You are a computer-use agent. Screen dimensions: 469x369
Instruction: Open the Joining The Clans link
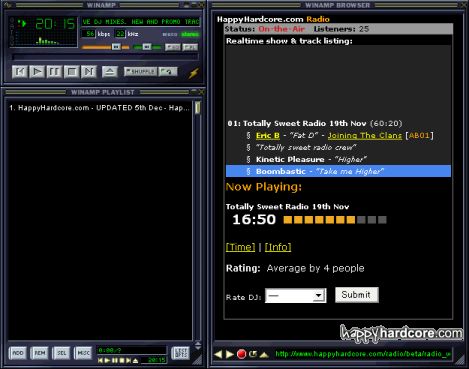365,135
